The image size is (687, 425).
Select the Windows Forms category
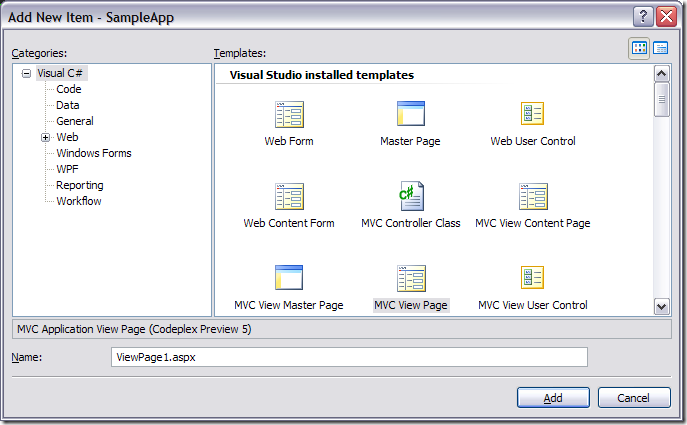point(93,153)
